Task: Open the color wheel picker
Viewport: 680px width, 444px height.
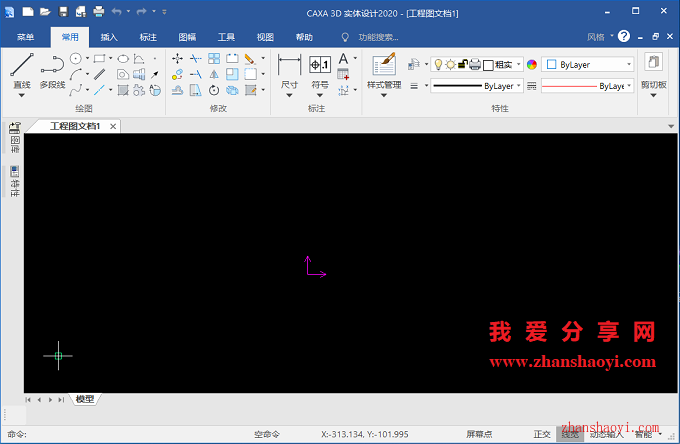Action: point(532,65)
